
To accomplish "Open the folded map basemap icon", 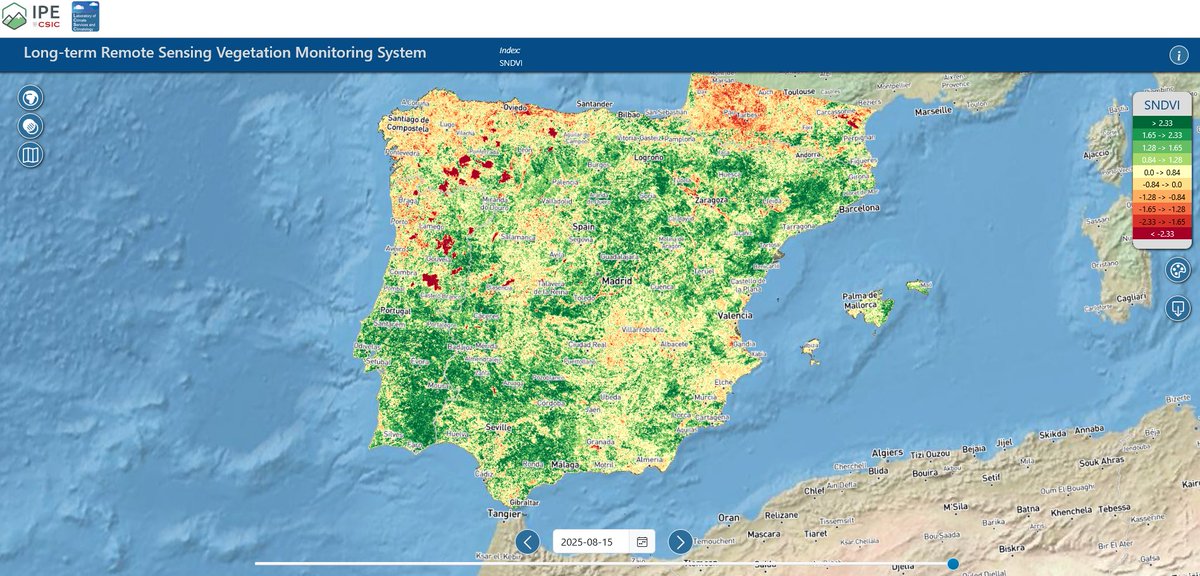I will (32, 155).
